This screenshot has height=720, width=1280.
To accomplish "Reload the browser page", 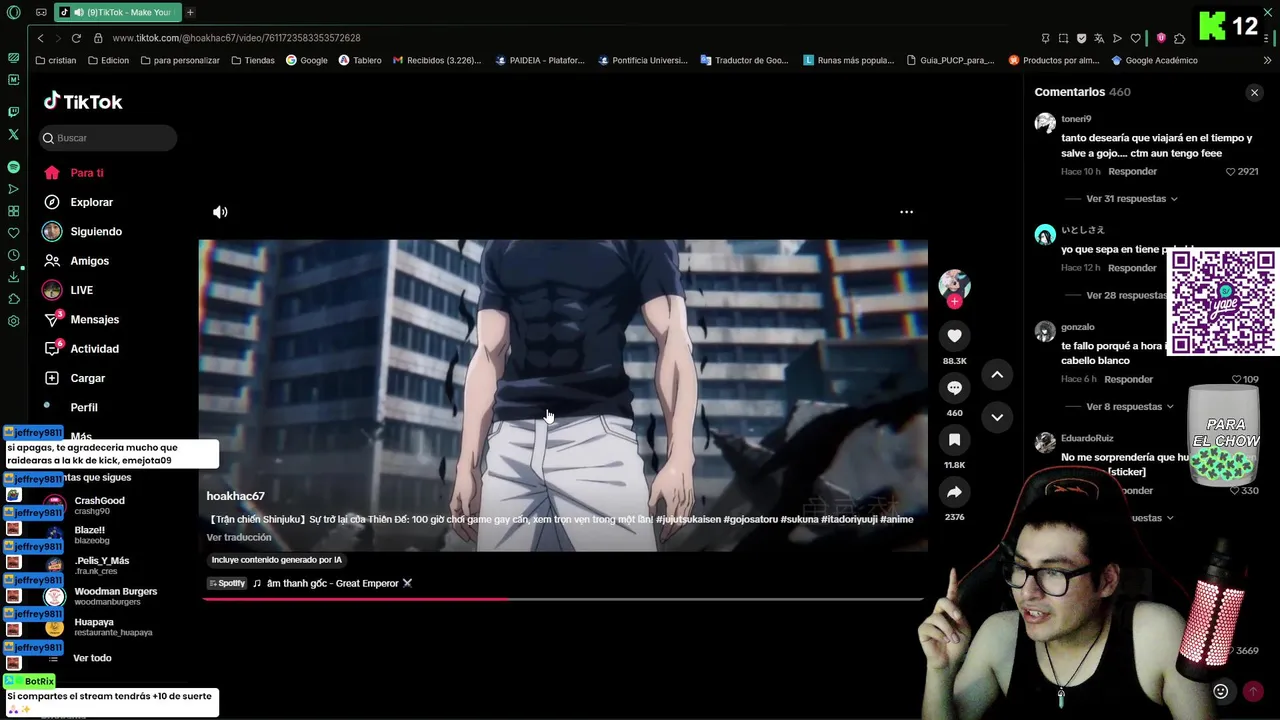I will [76, 38].
